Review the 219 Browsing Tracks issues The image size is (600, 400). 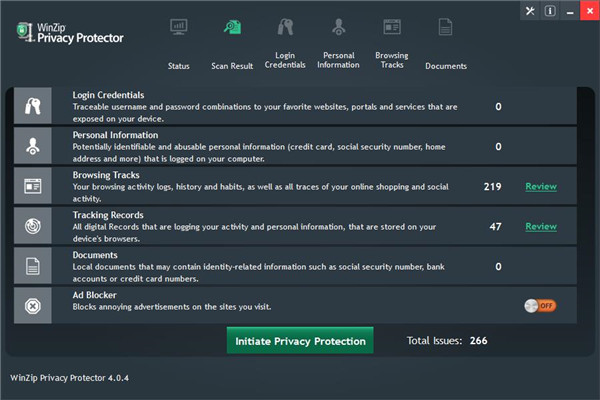point(541,186)
